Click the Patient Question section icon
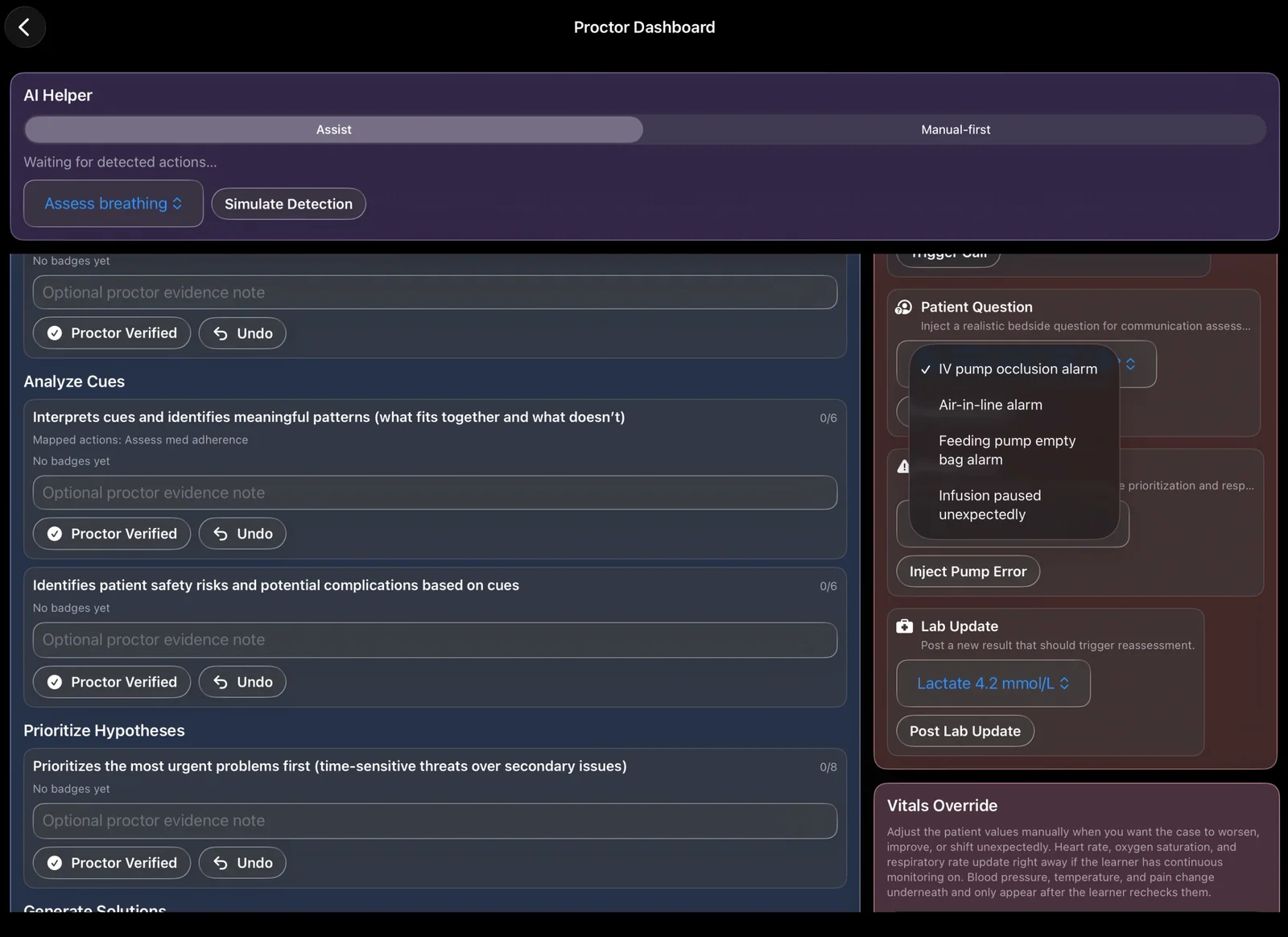Screen dimensions: 1288x937 tap(904, 307)
